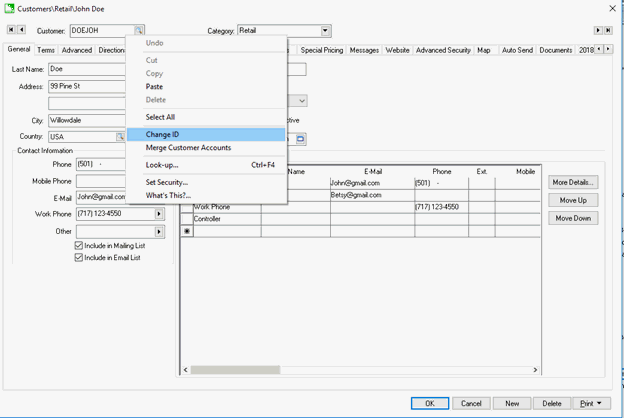This screenshot has height=418, width=624.
Task: Open the Print button dropdown
Action: point(599,403)
